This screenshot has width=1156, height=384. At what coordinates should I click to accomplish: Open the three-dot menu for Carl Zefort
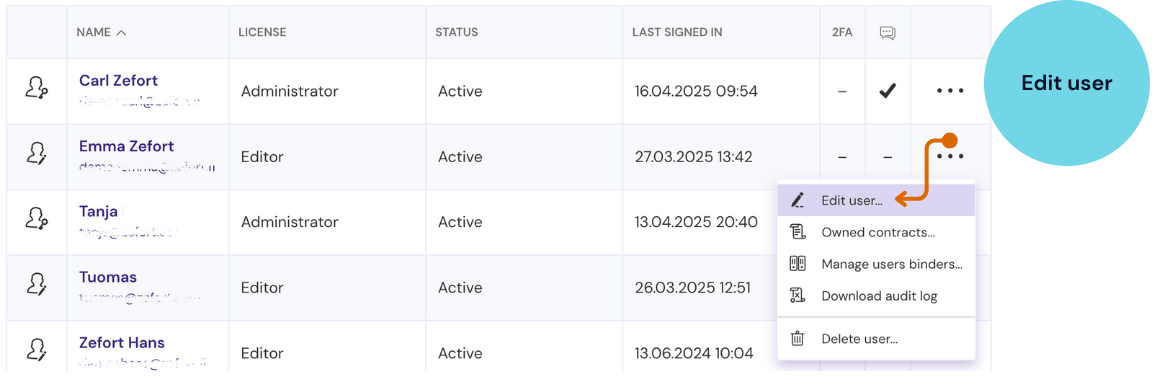click(x=950, y=91)
